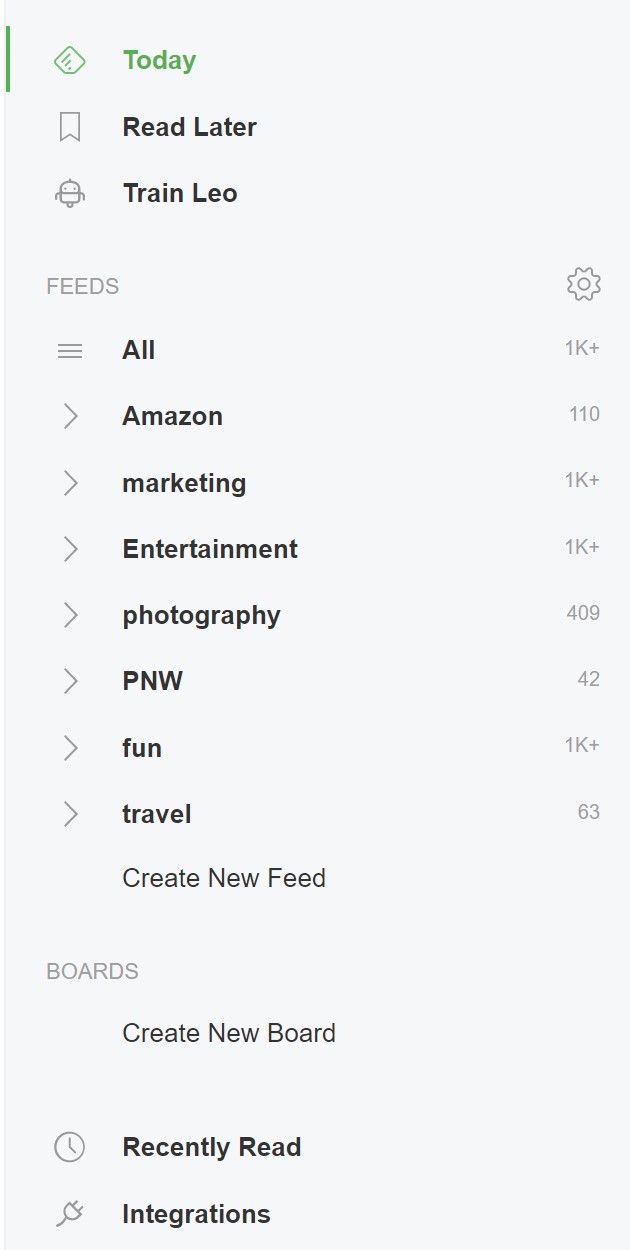Expand the fun folder chevron
The image size is (630, 1250).
pyautogui.click(x=70, y=748)
